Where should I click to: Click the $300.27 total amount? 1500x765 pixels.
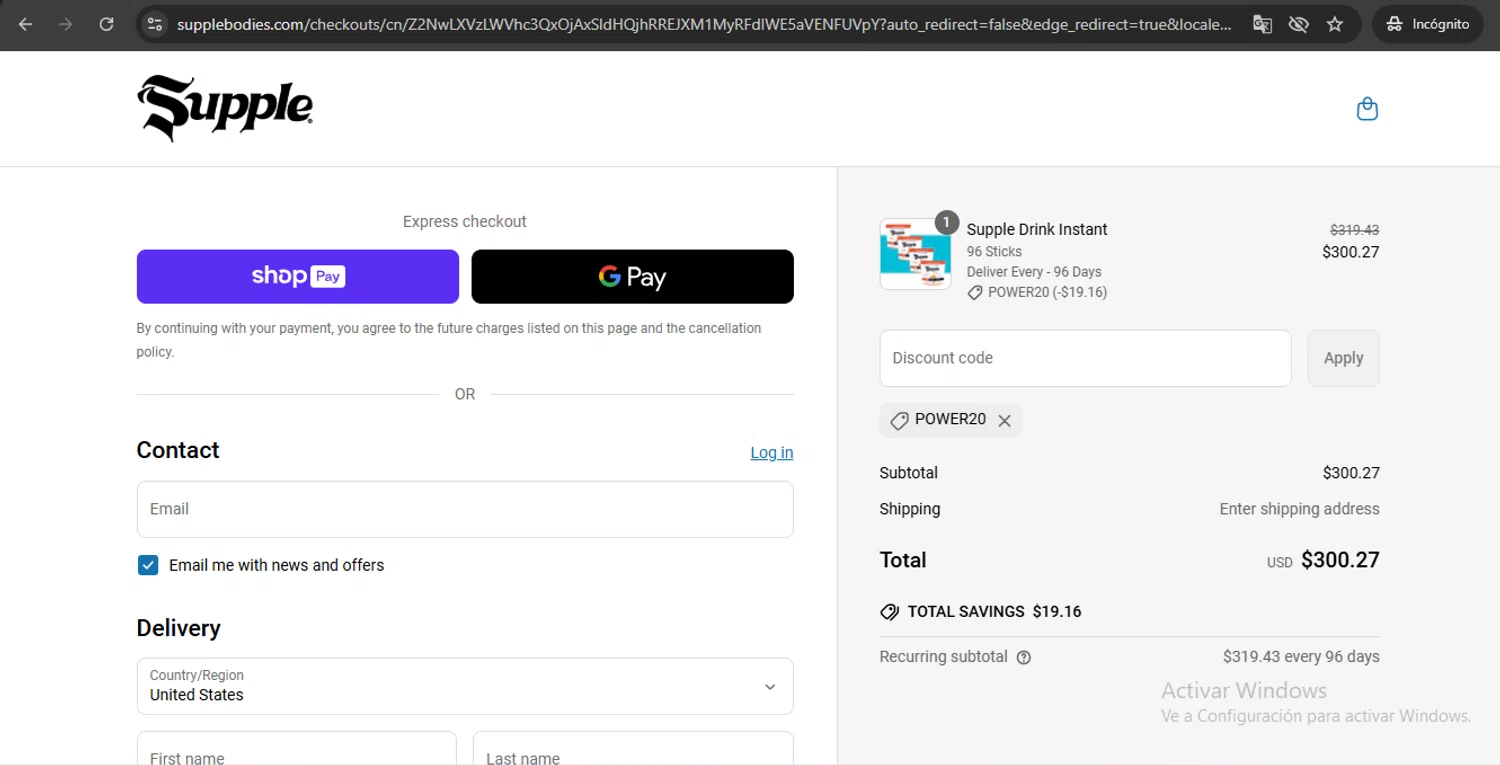tap(1340, 560)
